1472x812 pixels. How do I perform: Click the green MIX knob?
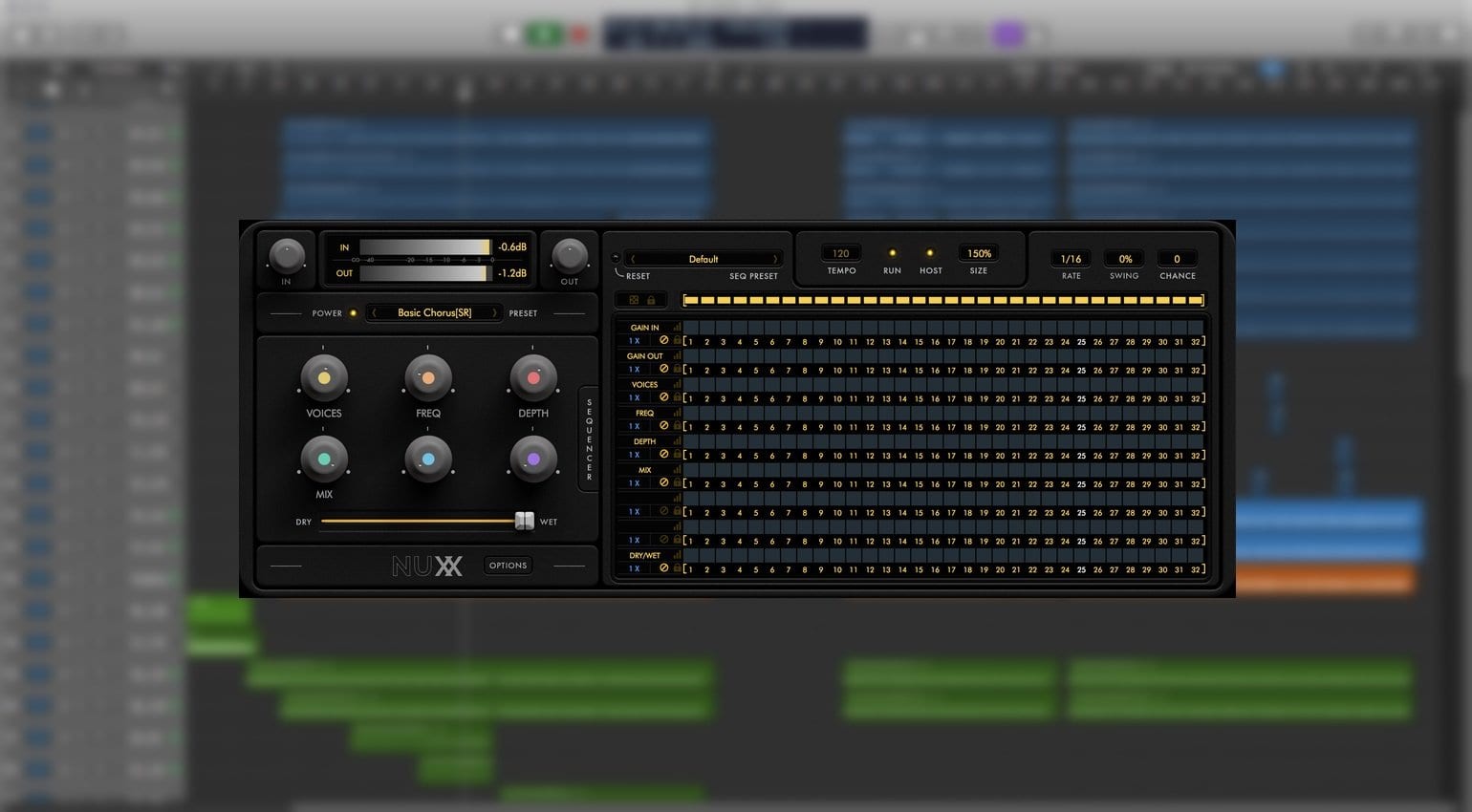[324, 459]
